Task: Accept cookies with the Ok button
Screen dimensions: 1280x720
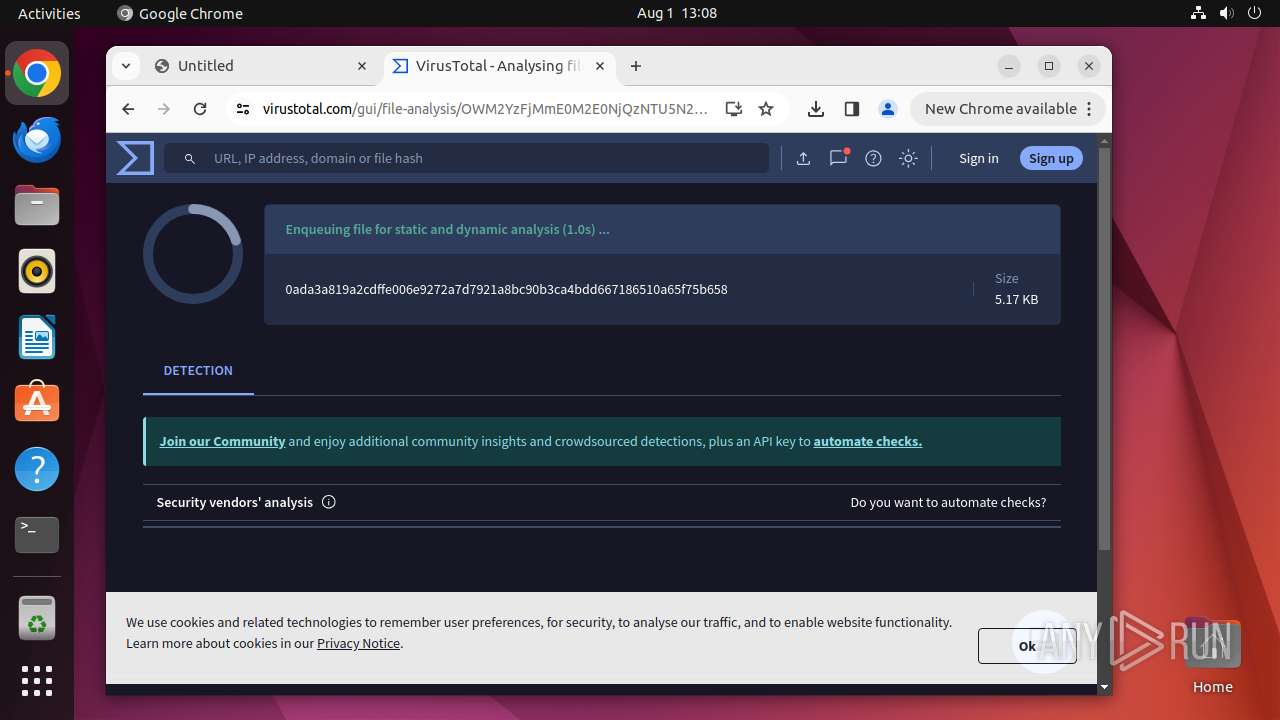Action: [x=1027, y=646]
